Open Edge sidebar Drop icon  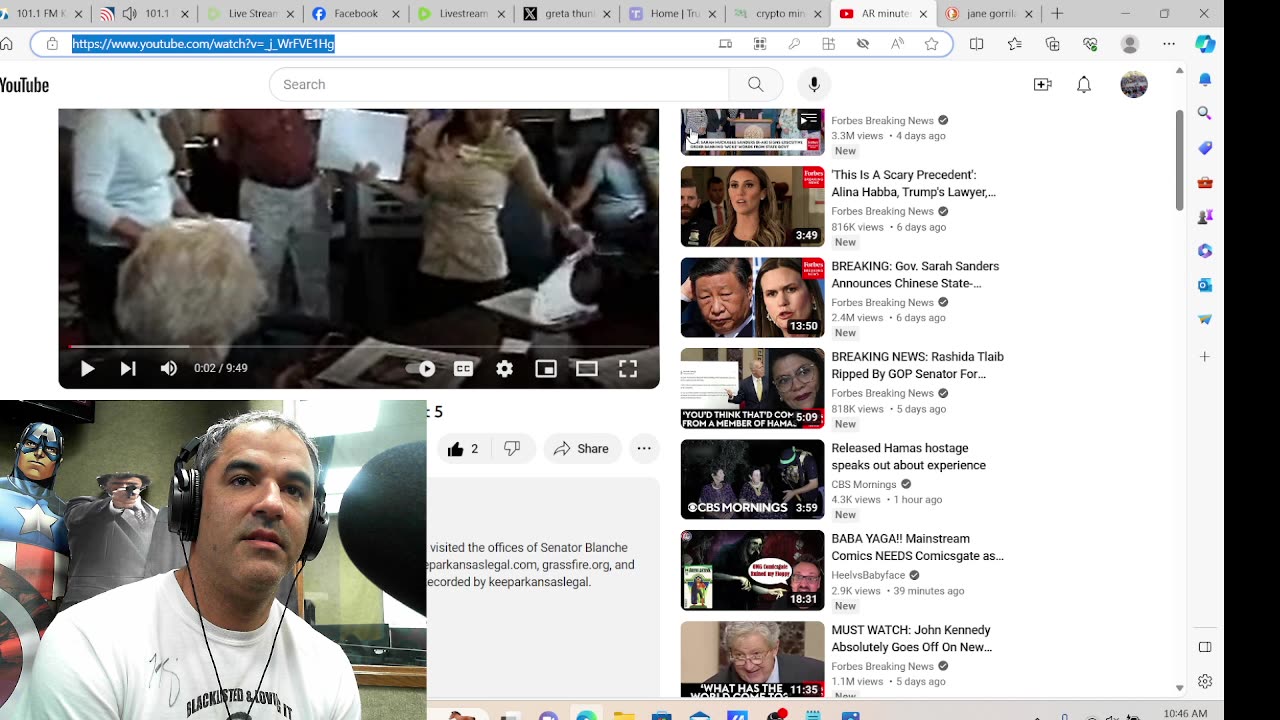coord(1205,319)
